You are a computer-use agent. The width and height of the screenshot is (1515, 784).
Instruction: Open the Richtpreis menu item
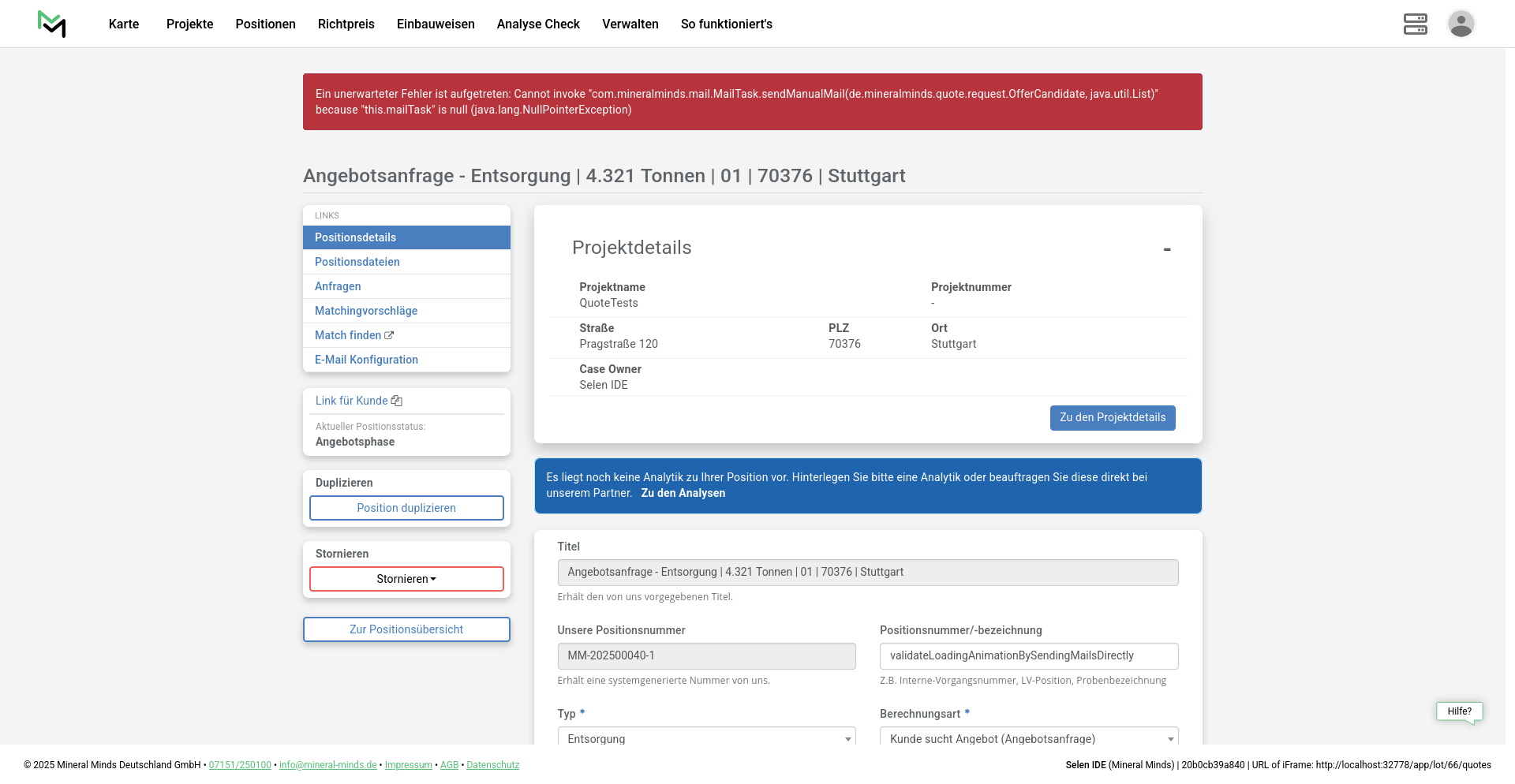[x=346, y=24]
